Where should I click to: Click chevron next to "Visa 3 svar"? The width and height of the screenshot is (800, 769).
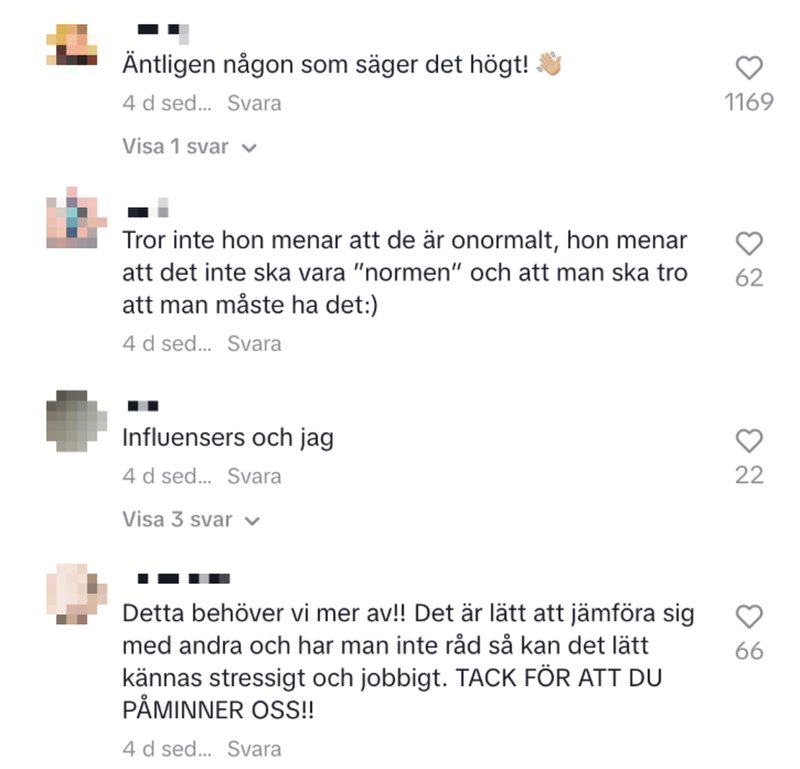click(253, 521)
